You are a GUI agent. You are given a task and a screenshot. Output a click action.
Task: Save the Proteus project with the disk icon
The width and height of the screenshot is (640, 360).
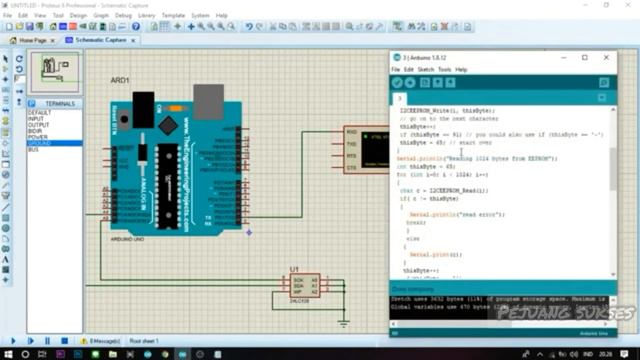(x=29, y=27)
